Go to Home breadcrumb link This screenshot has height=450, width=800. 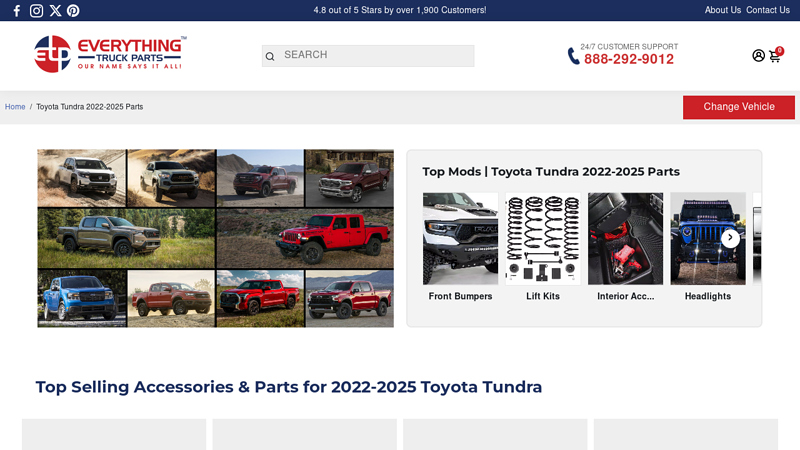click(x=15, y=107)
